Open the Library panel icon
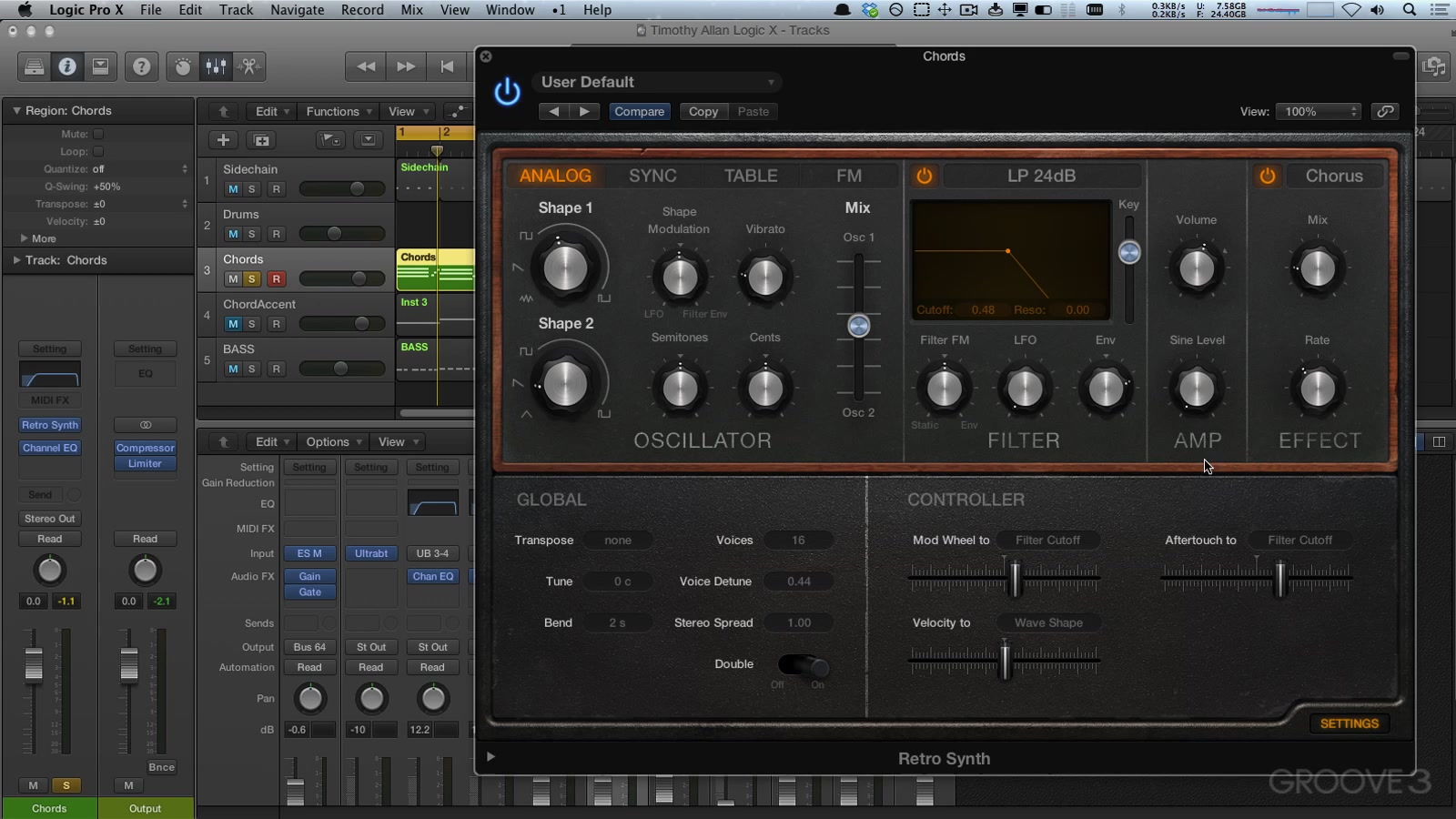Screen dimensions: 1456x819 click(x=34, y=66)
